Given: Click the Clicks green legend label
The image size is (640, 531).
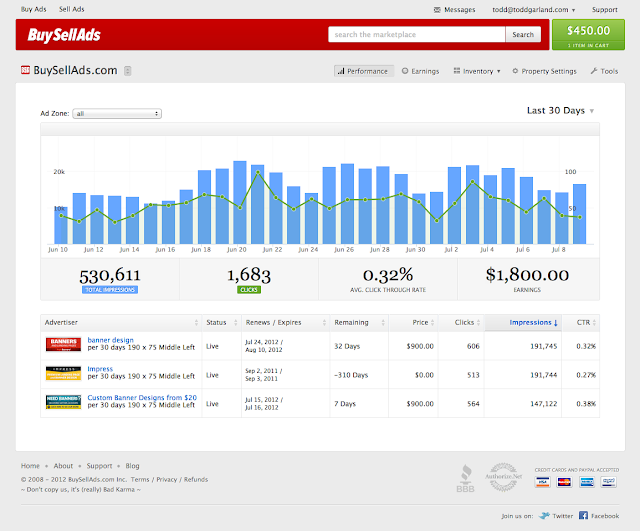Looking at the screenshot, I should pos(249,290).
